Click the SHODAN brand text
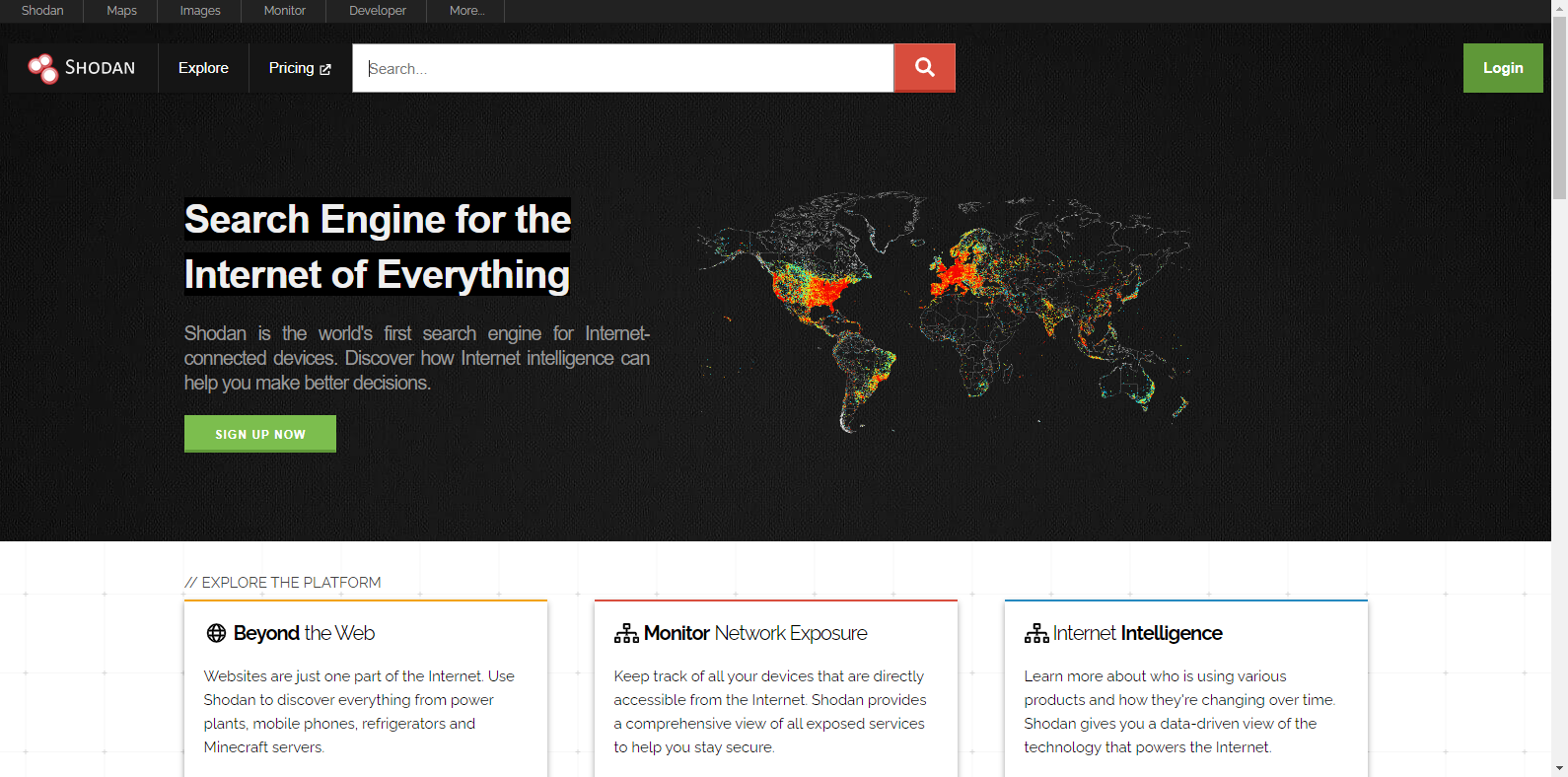The width and height of the screenshot is (1568, 777). click(100, 68)
